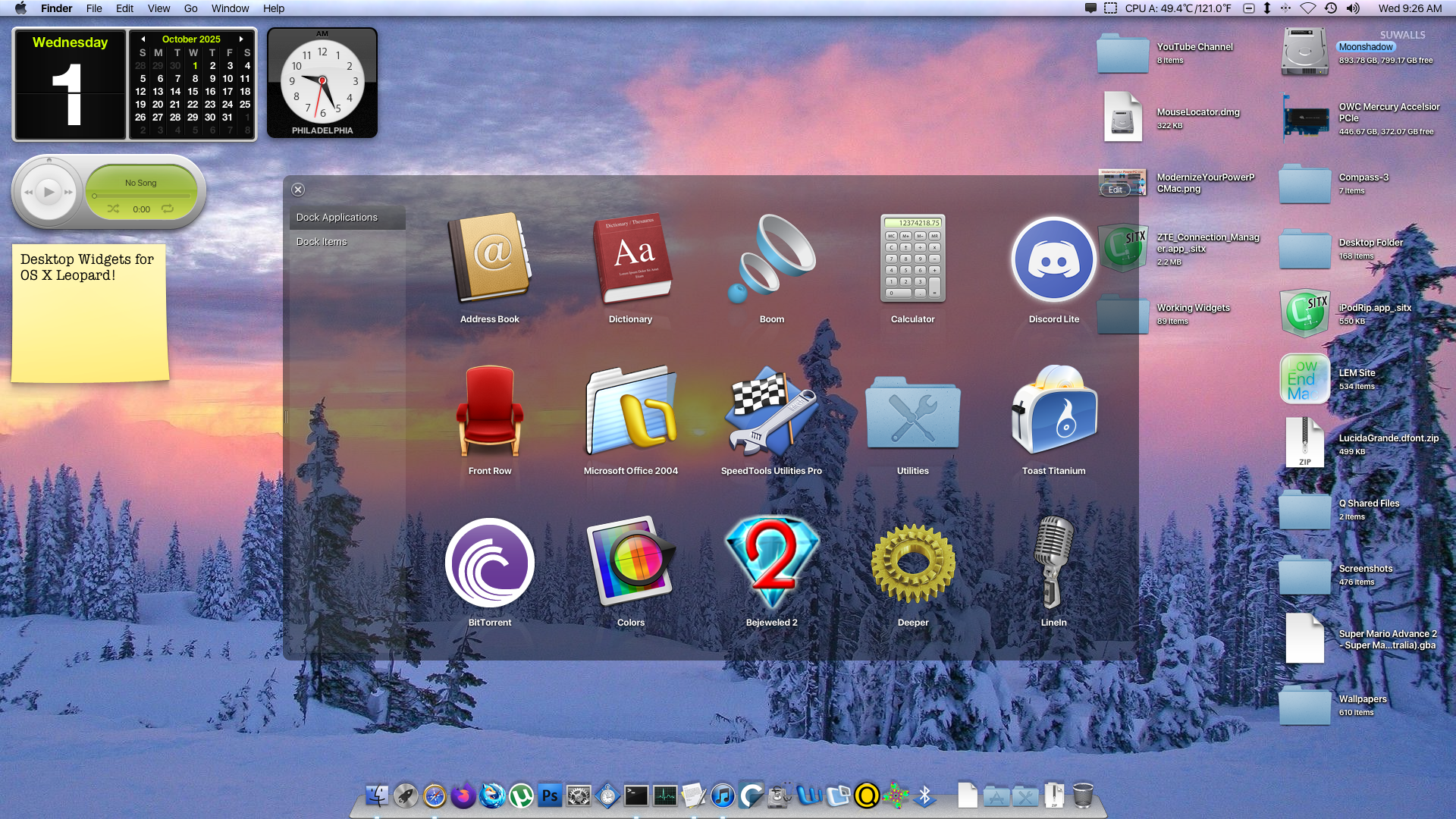Toggle repeat in the iTunes widget

click(168, 209)
